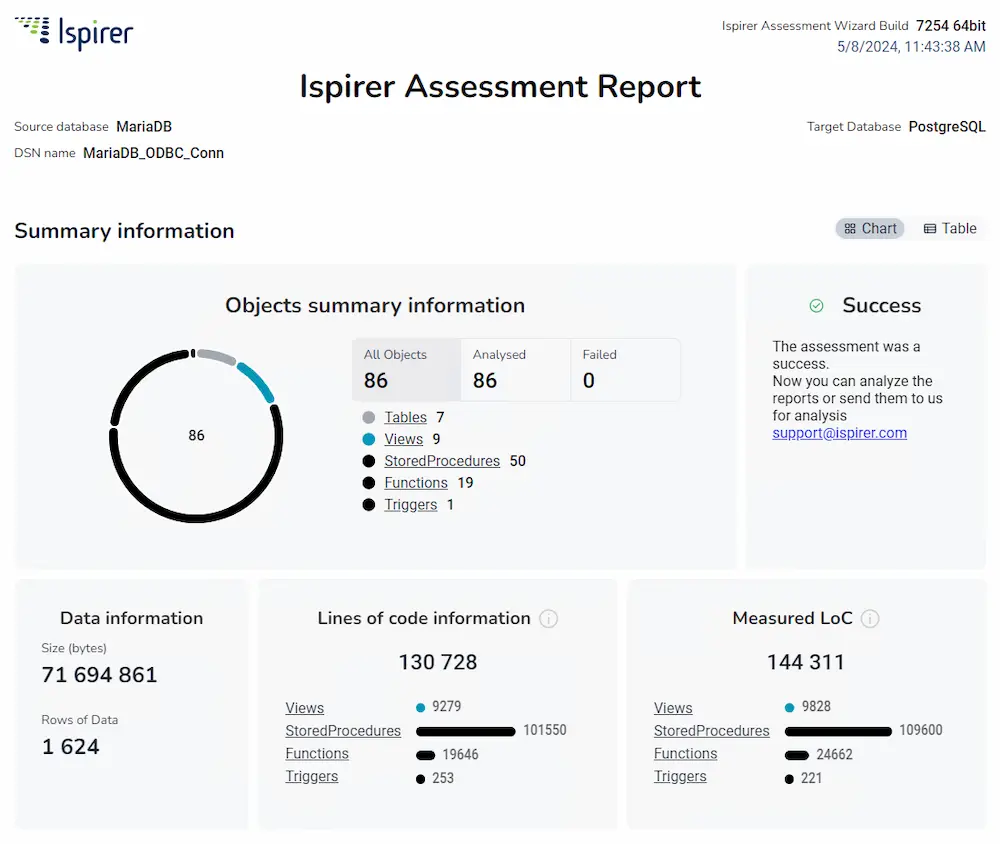Select the Analysed 86 tab
The height and width of the screenshot is (844, 1000).
(515, 370)
